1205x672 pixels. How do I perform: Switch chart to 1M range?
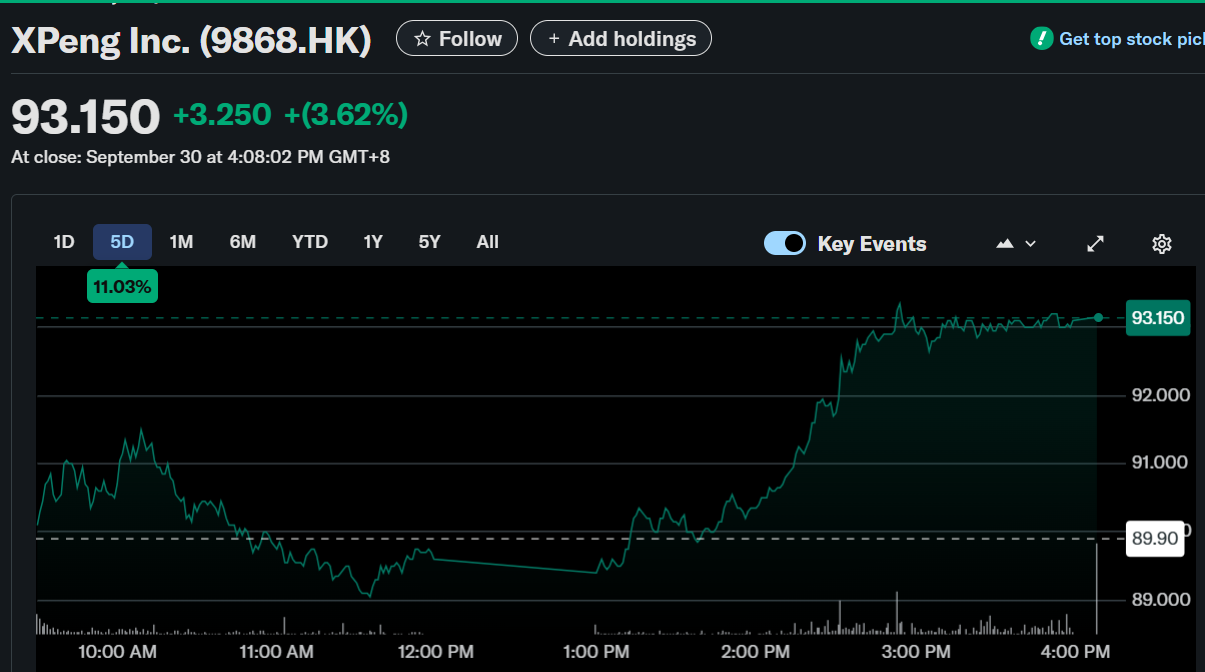181,242
